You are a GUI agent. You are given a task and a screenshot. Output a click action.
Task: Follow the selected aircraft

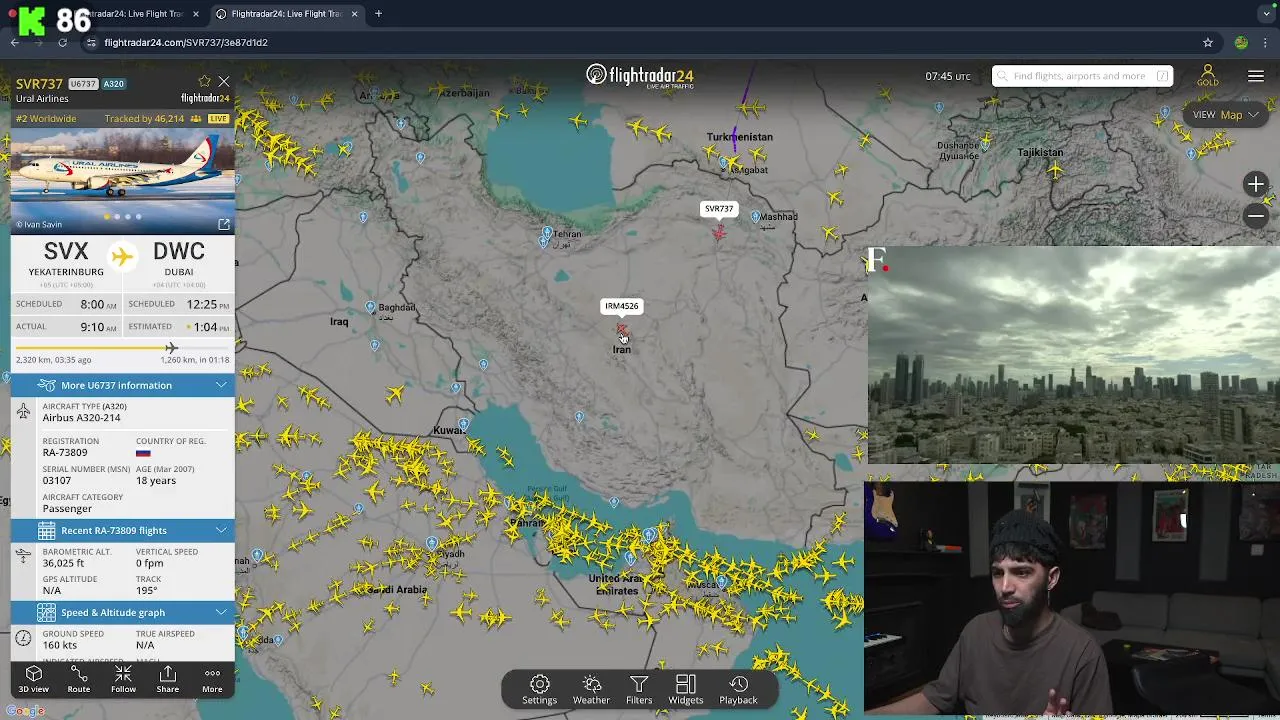123,679
